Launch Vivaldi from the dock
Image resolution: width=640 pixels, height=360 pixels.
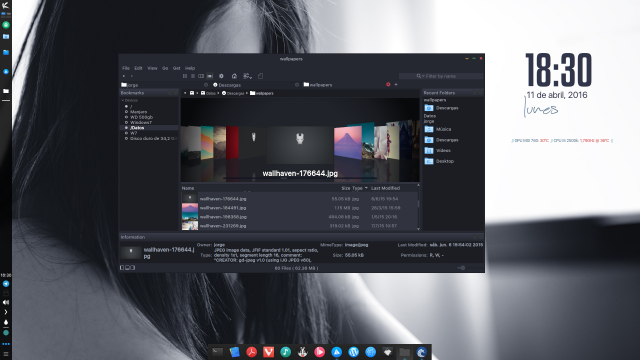coord(268,352)
